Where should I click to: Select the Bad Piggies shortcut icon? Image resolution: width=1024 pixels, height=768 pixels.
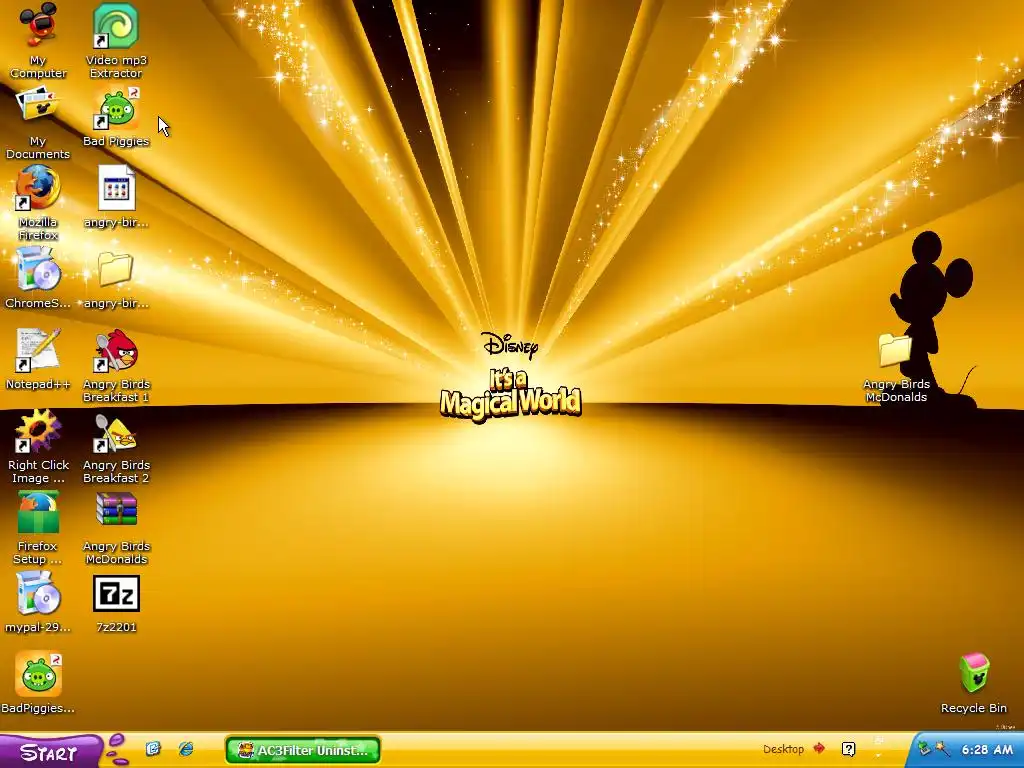(116, 108)
